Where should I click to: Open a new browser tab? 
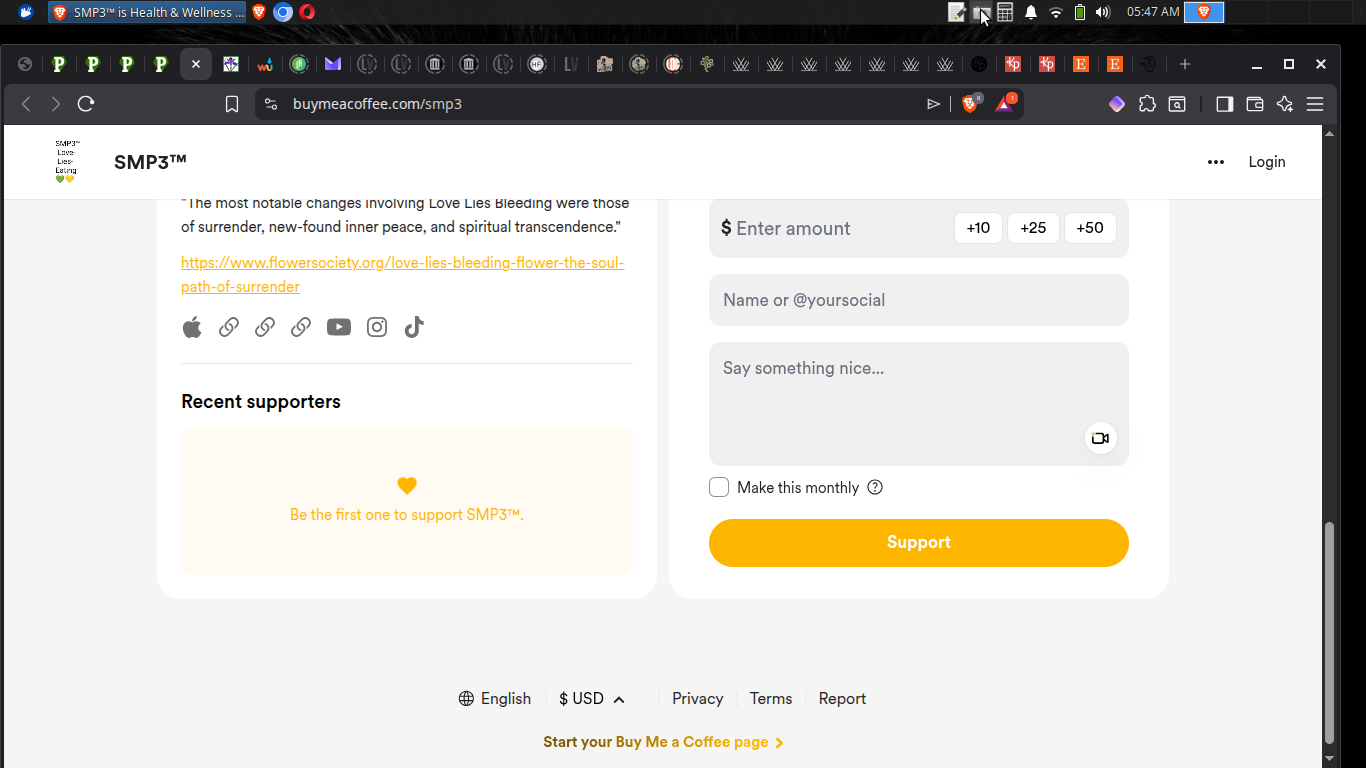click(x=1185, y=64)
